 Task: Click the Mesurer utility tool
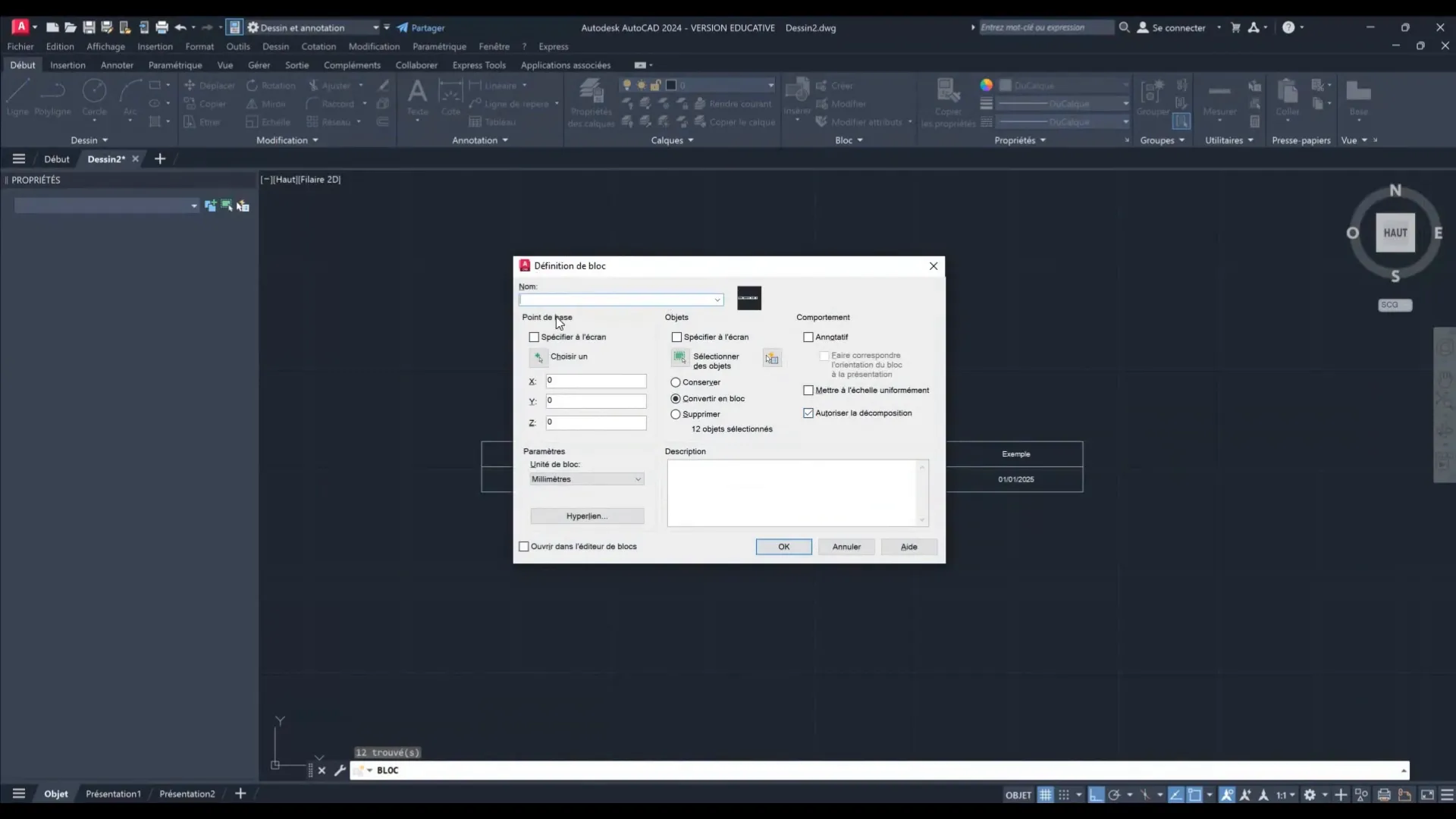pyautogui.click(x=1219, y=98)
